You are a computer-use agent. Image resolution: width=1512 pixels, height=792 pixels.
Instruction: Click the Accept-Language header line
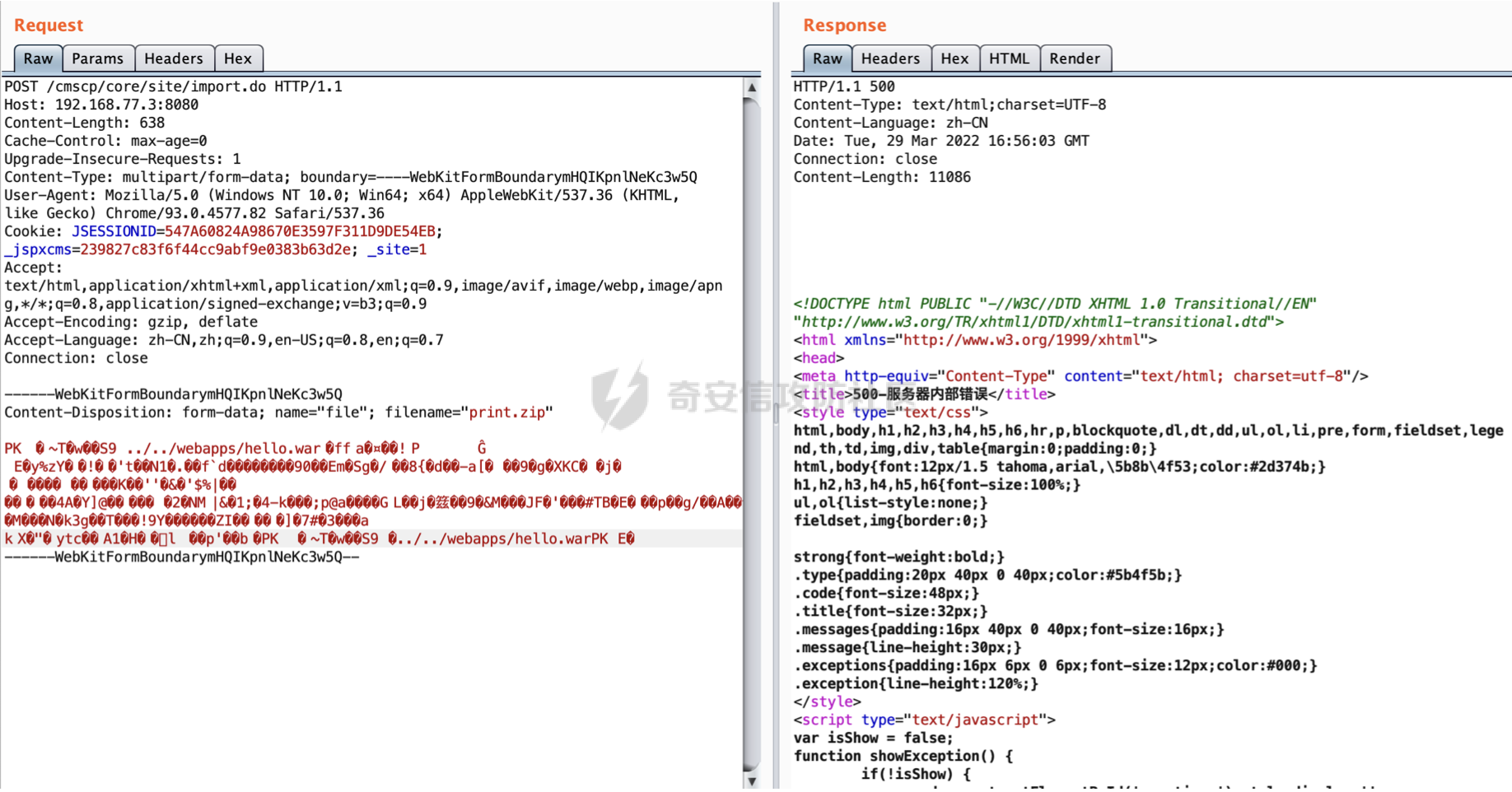224,340
